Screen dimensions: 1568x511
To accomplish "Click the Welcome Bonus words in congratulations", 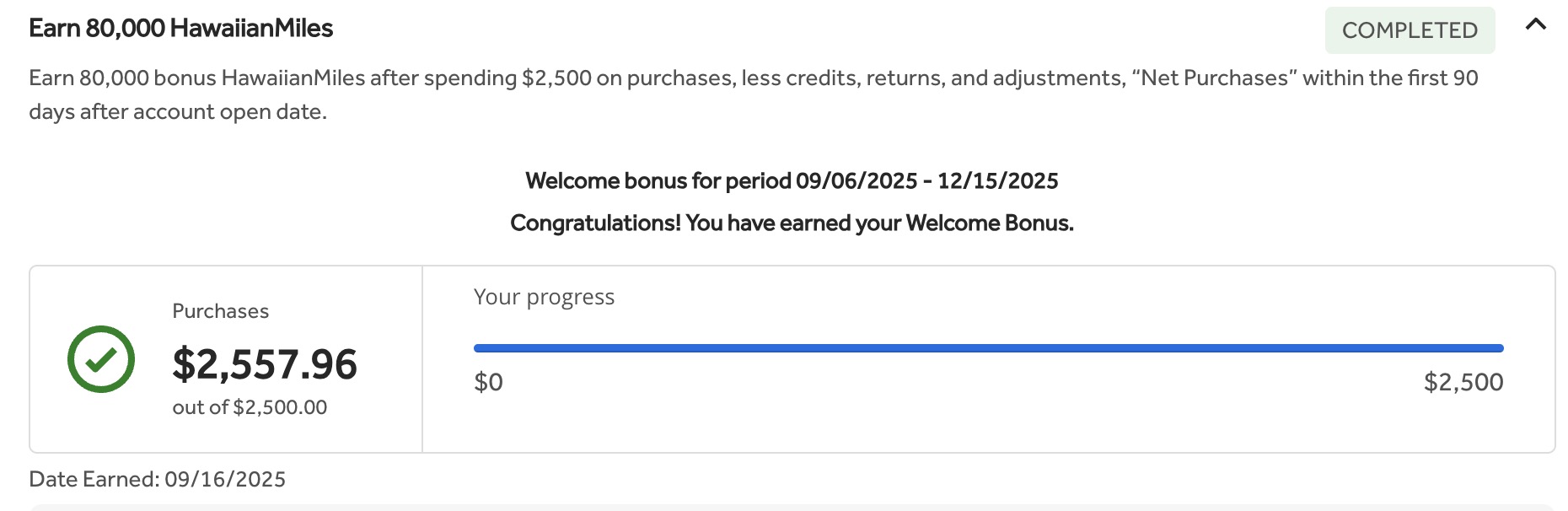I will (x=989, y=223).
